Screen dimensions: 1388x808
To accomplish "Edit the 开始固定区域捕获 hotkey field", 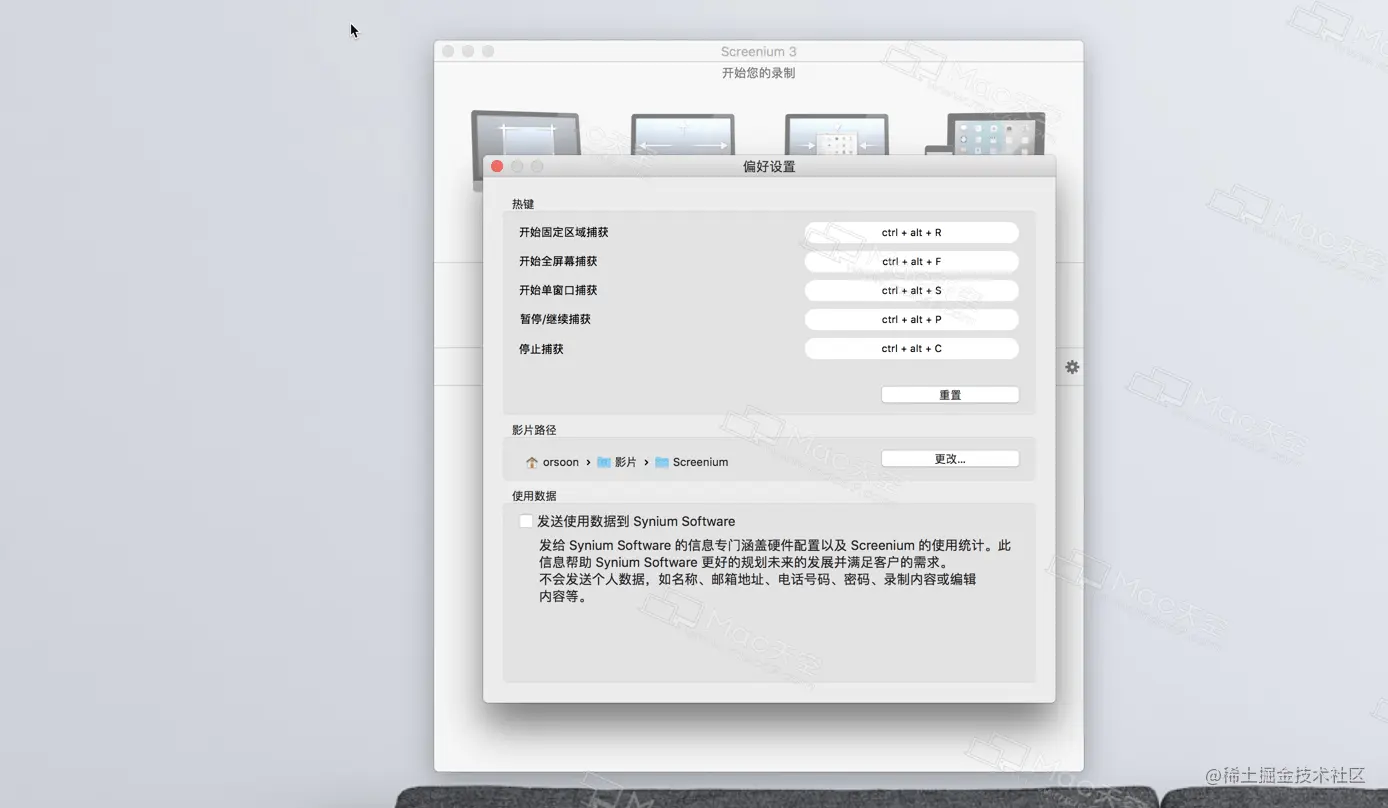I will [912, 232].
